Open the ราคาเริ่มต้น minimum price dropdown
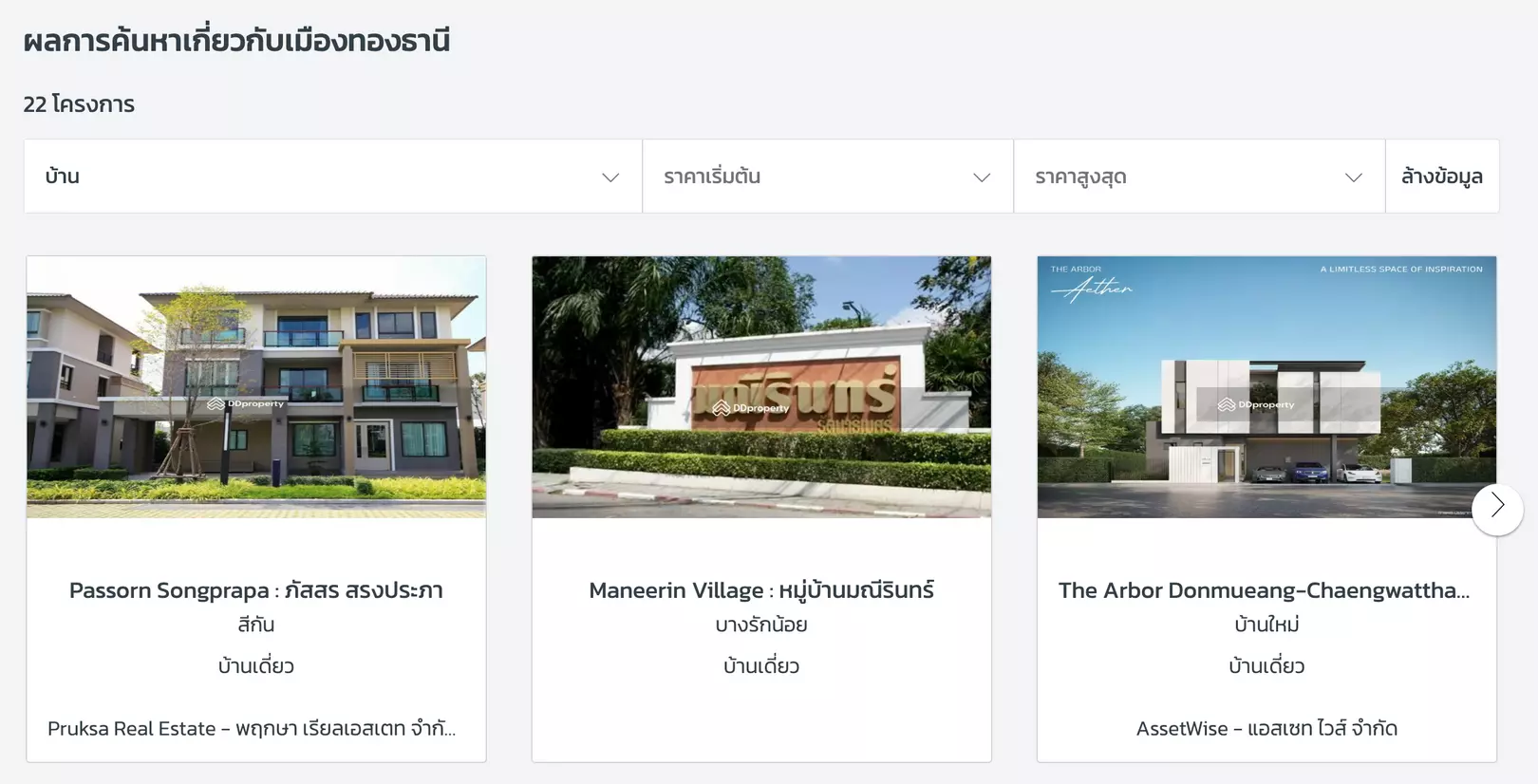The width and height of the screenshot is (1538, 784). pos(828,177)
